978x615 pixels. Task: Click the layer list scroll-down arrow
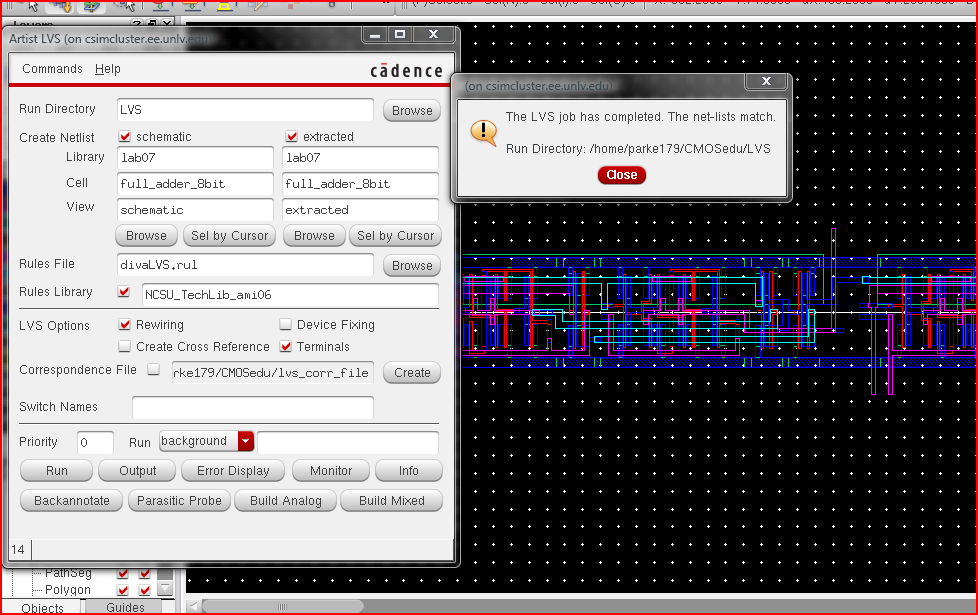click(x=166, y=590)
